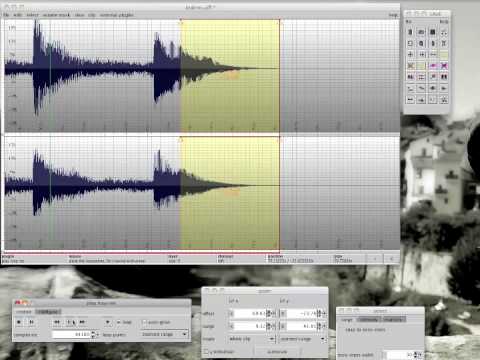Click the orange X icon in tool palette
Viewport: 480px width, 360px height.
coord(410,66)
